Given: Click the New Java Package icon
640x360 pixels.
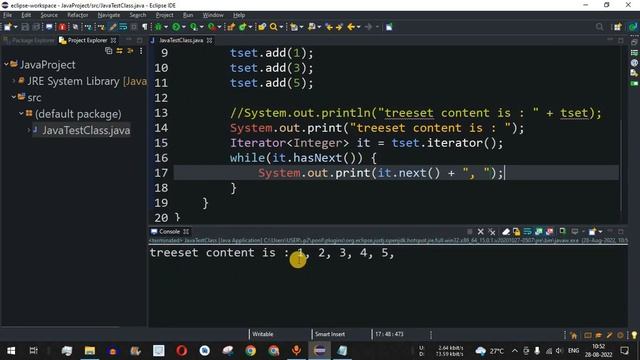Looking at the screenshot, I should (x=231, y=27).
